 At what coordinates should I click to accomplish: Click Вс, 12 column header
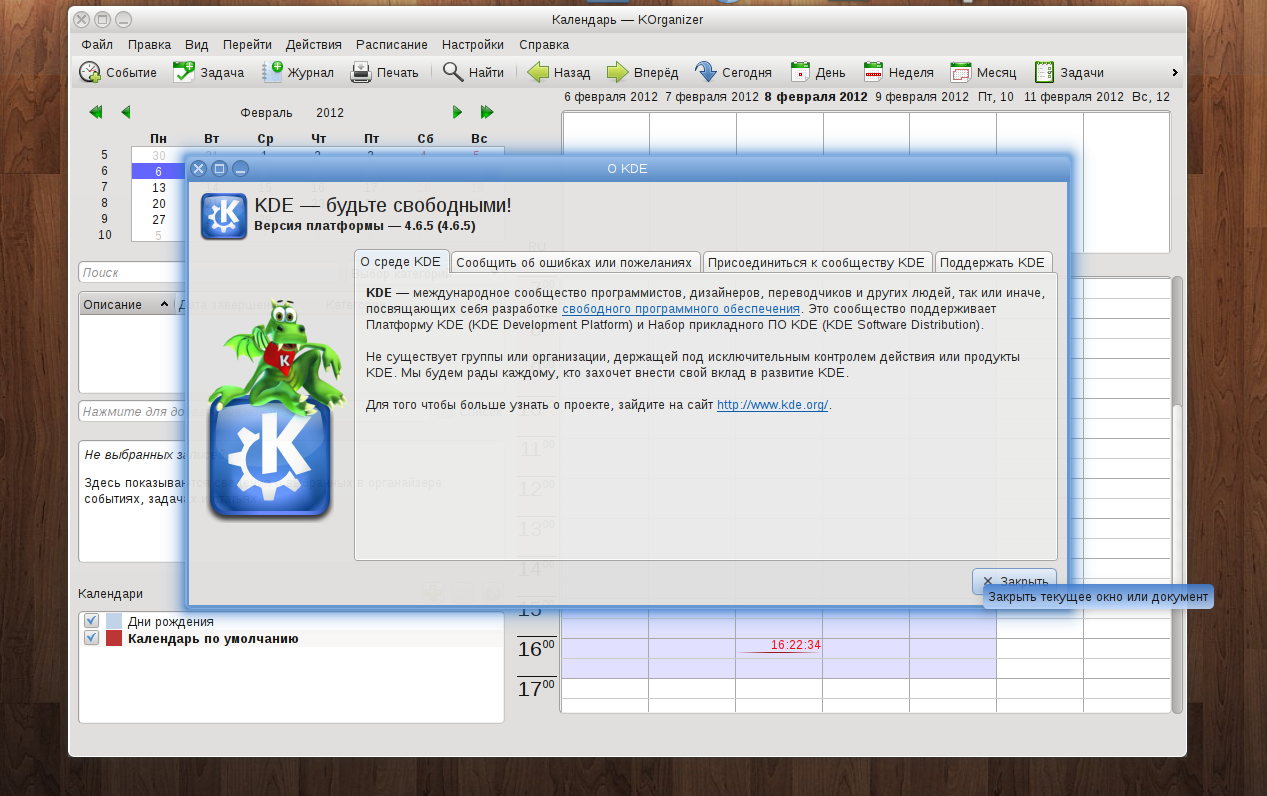tap(1150, 97)
